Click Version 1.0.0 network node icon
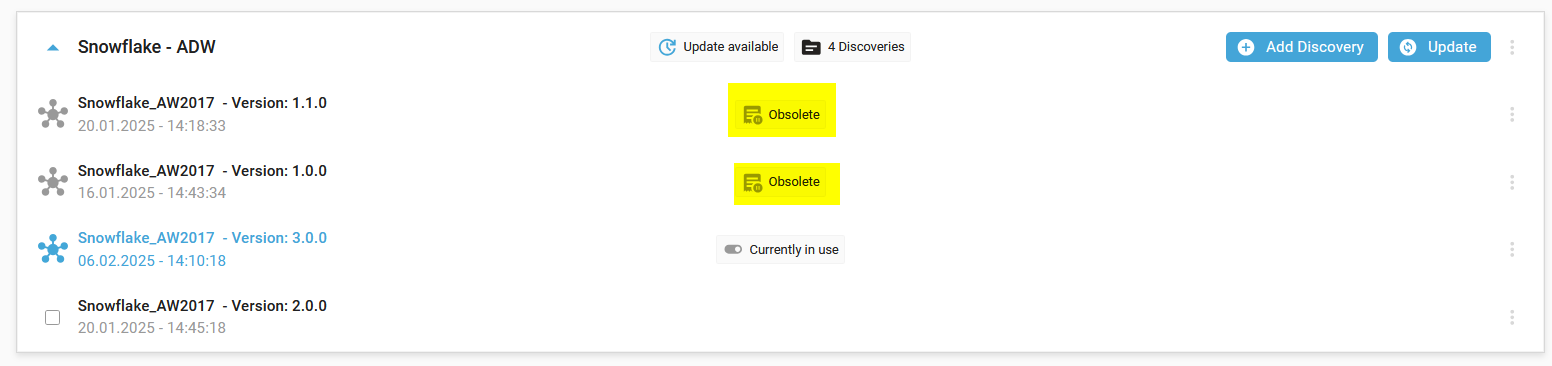Screen dimensions: 1552x366 (52, 182)
